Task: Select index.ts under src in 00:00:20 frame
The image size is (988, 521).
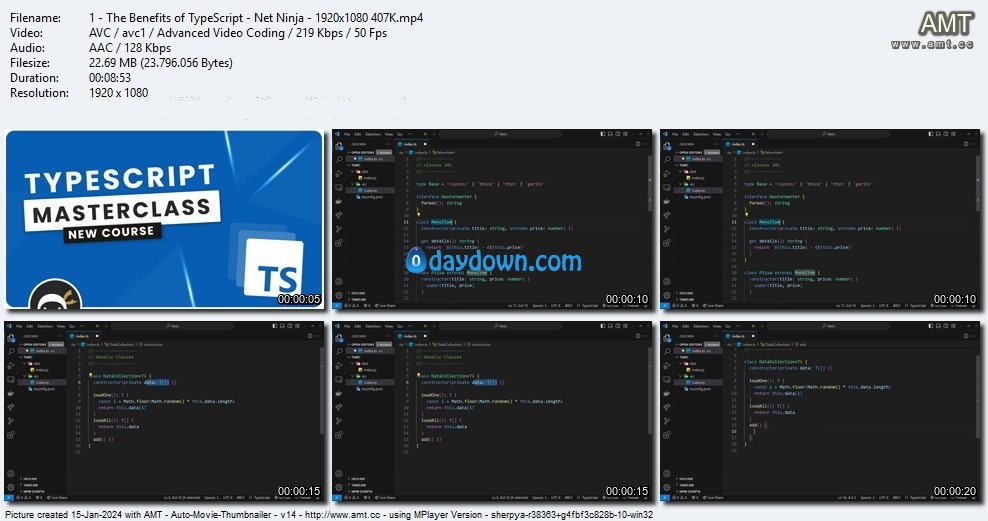Action: 698,382
